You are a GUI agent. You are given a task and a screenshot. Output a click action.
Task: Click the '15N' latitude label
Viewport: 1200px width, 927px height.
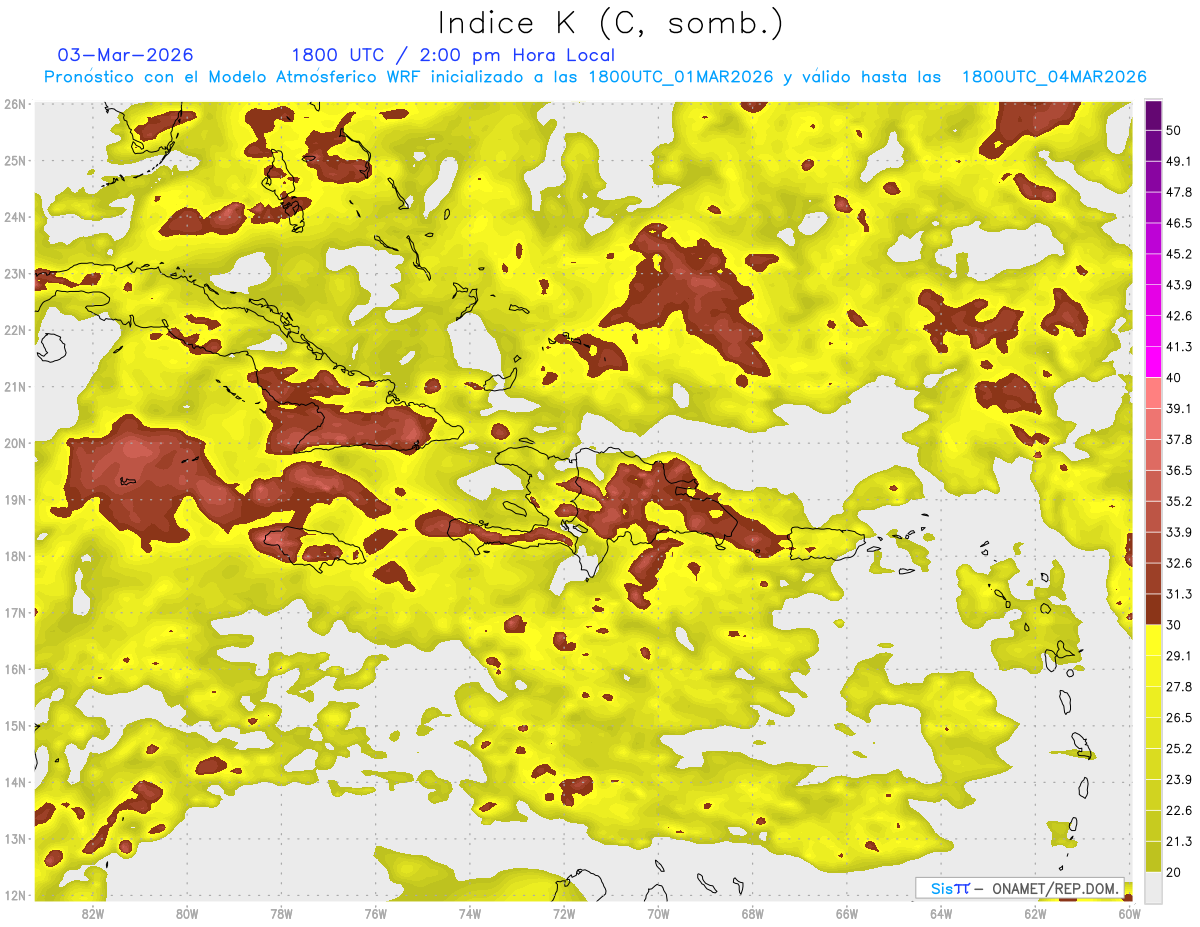(15, 725)
